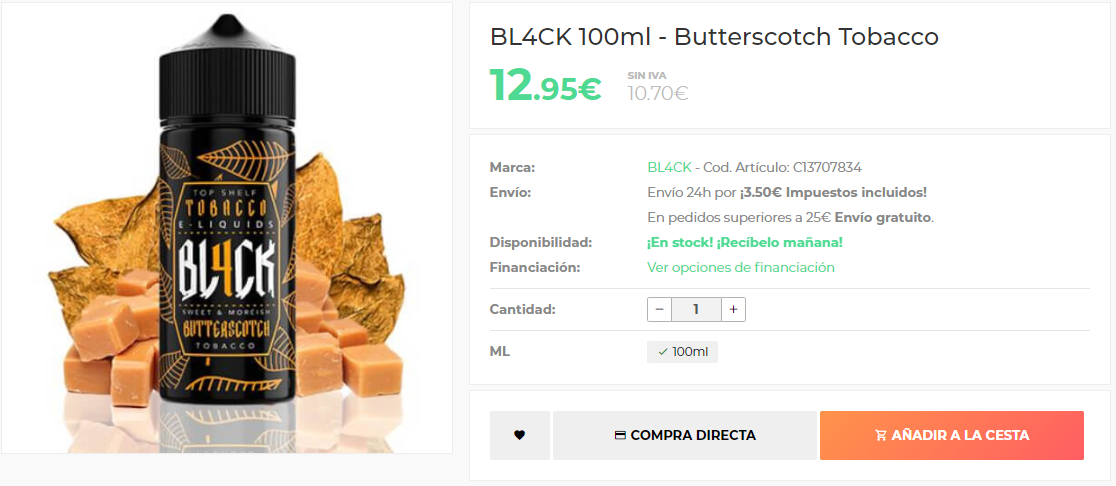Add item via AÑADIR A LA CESTA
This screenshot has width=1116, height=486.
pos(952,435)
